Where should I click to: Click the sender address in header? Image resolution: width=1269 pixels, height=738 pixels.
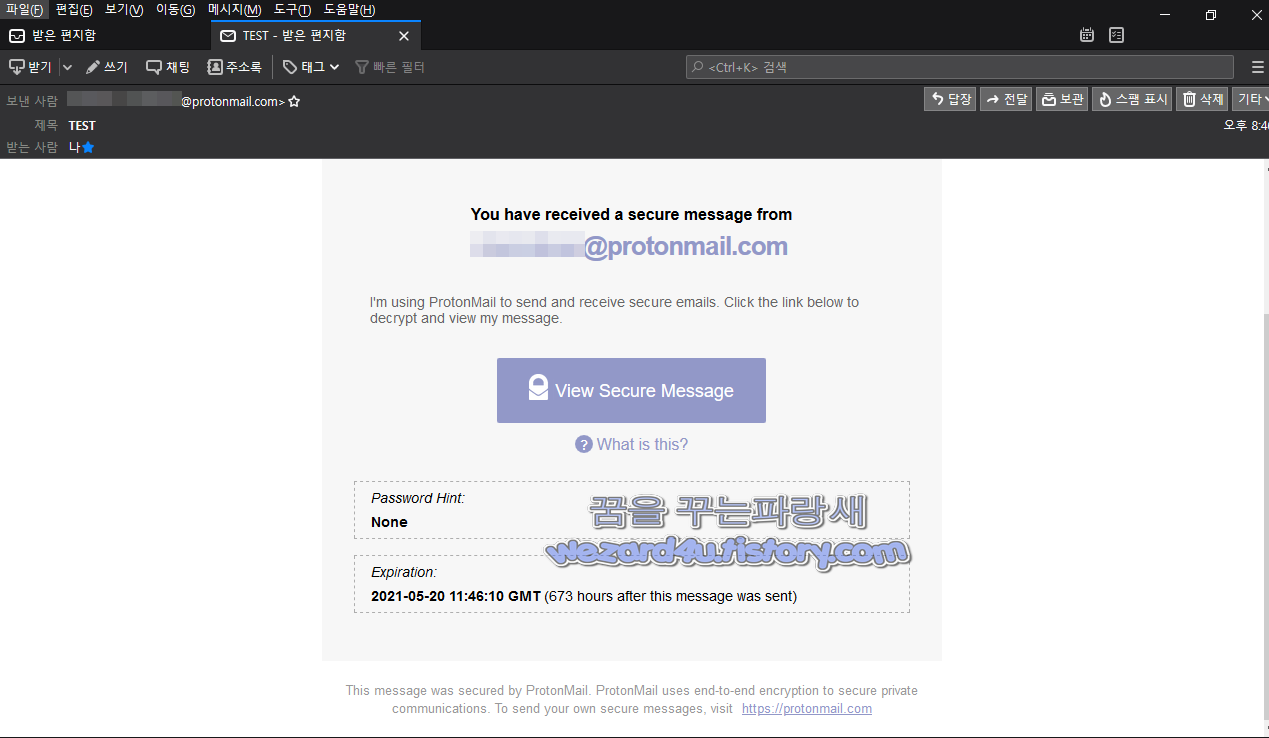pyautogui.click(x=176, y=101)
